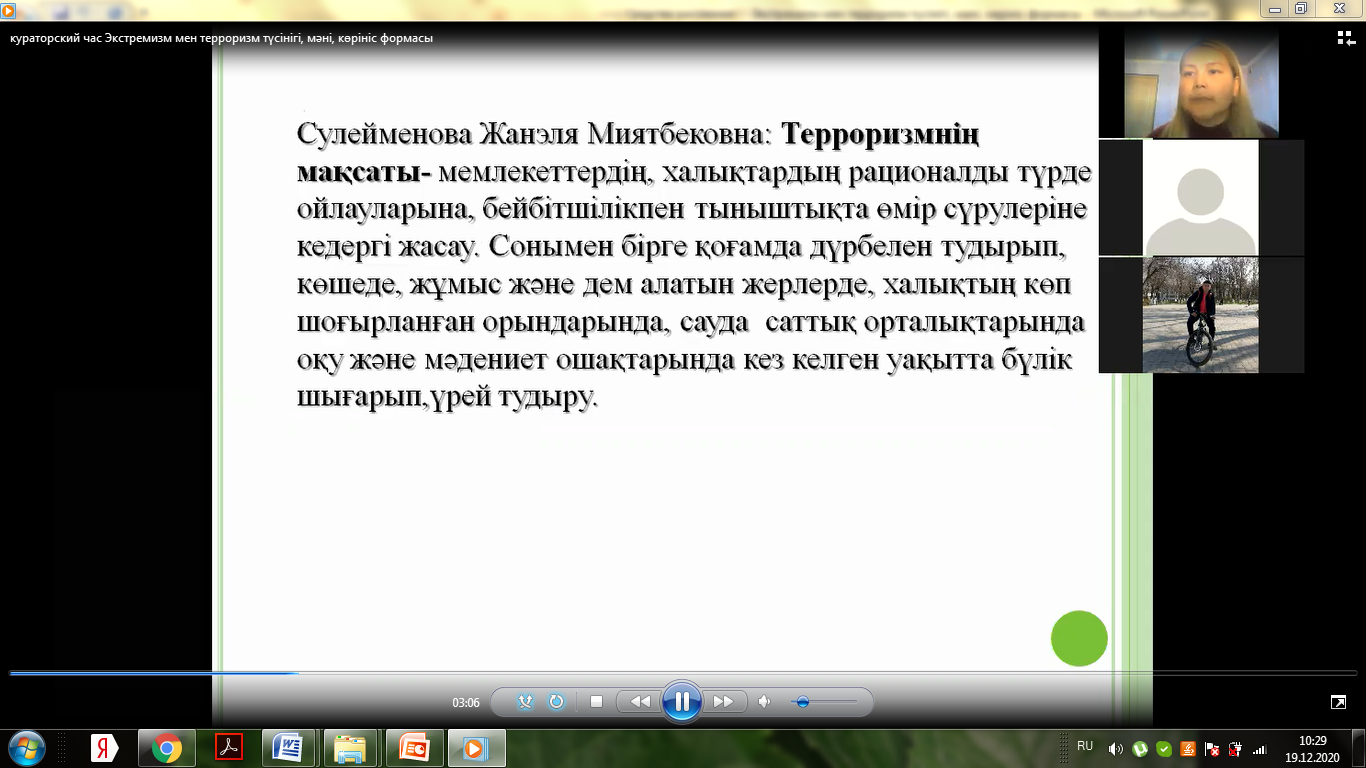
Task: Click the seek bar progress track
Action: [683, 673]
